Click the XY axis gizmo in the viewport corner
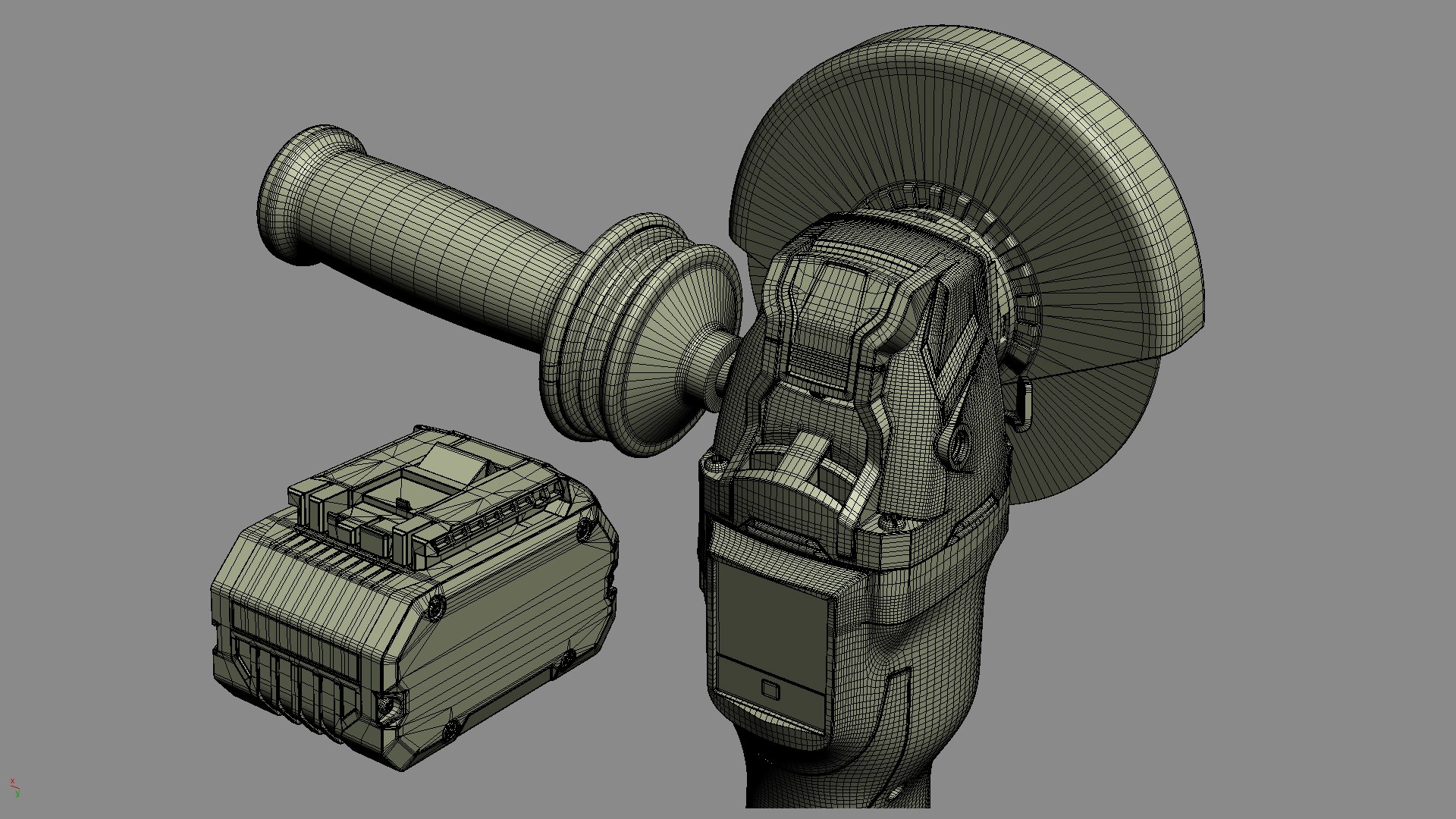This screenshot has width=1456, height=819. [14, 788]
